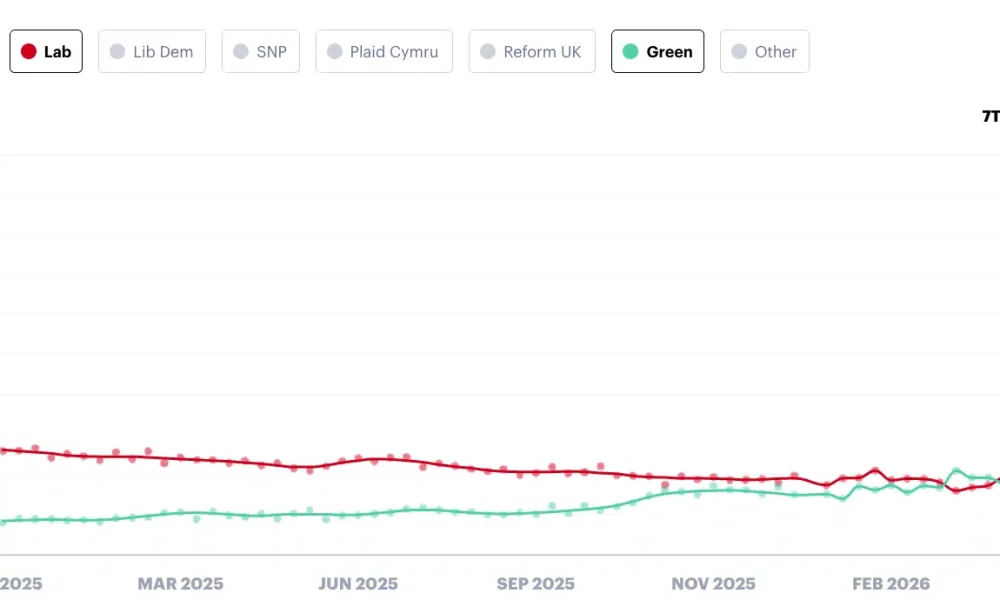The height and width of the screenshot is (600, 1000).
Task: Enable the Lib Dem data series
Action: point(152,51)
